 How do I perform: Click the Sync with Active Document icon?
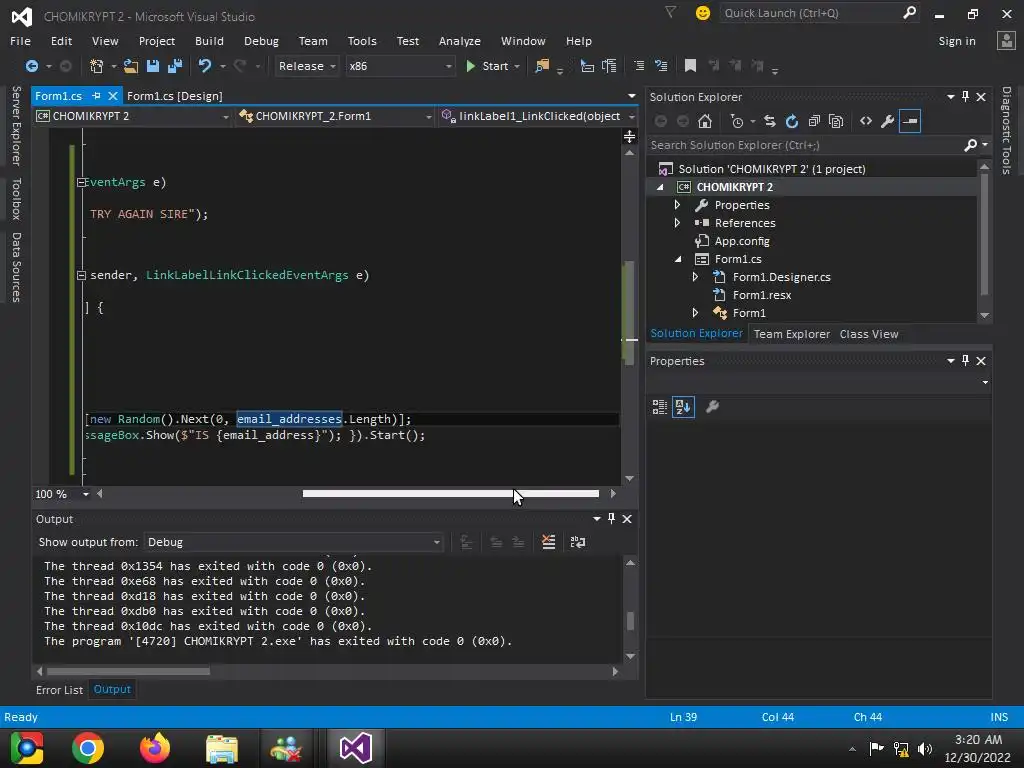click(770, 121)
